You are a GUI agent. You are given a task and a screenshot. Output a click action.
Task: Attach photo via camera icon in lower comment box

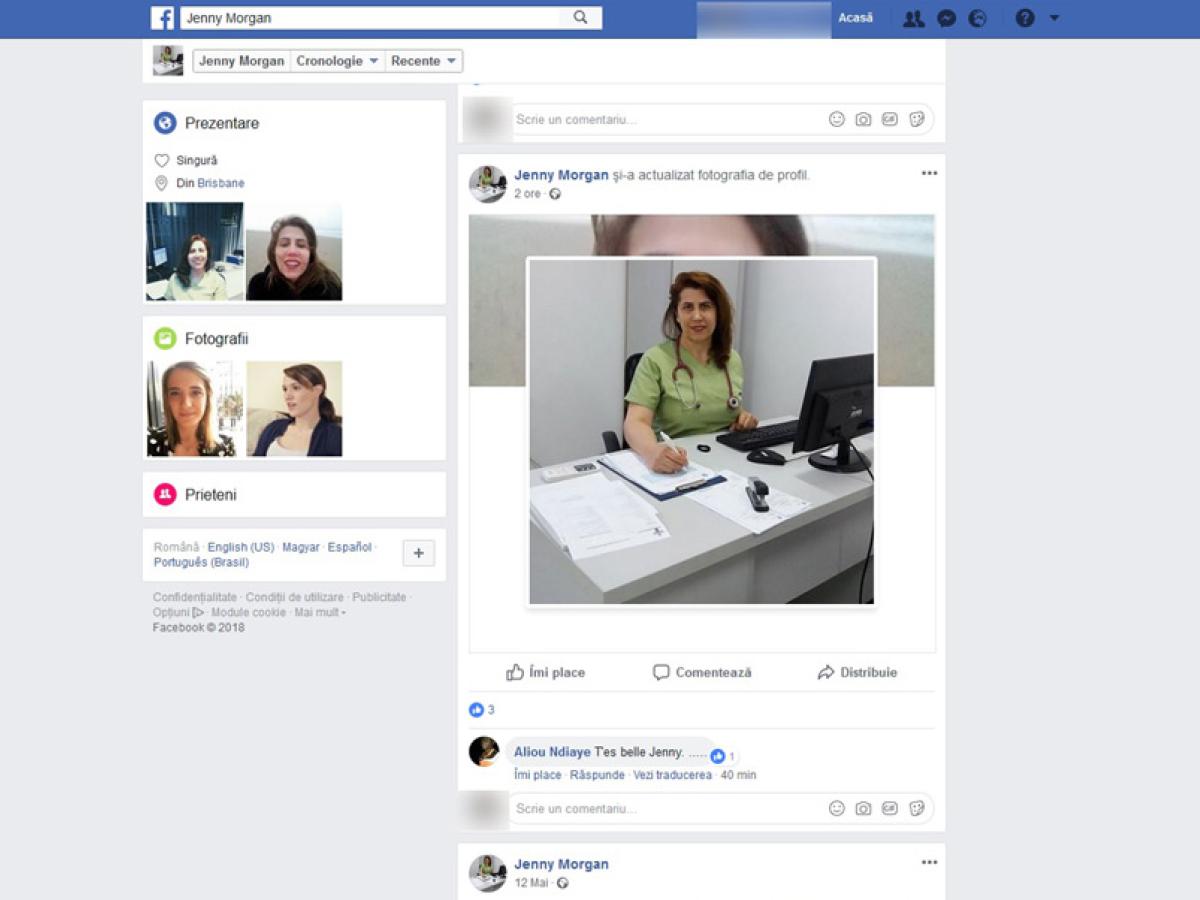pyautogui.click(x=863, y=808)
